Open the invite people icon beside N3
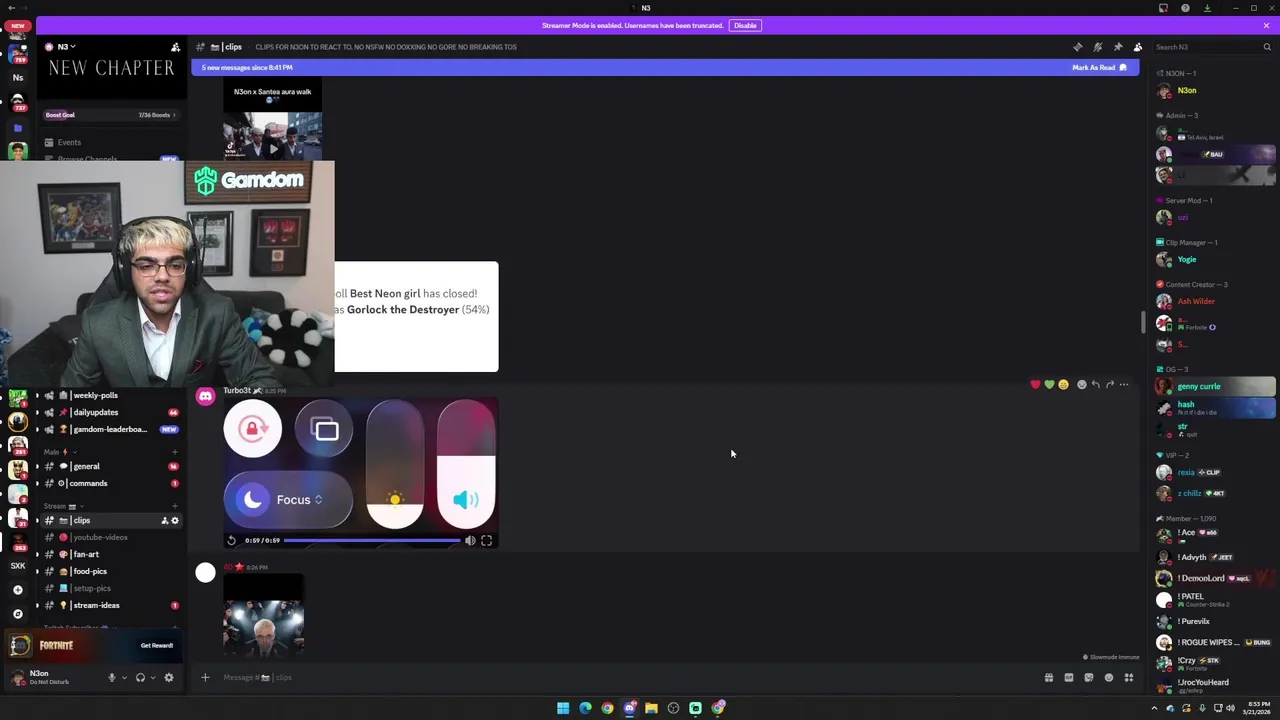Viewport: 1280px width, 720px height. tap(176, 47)
